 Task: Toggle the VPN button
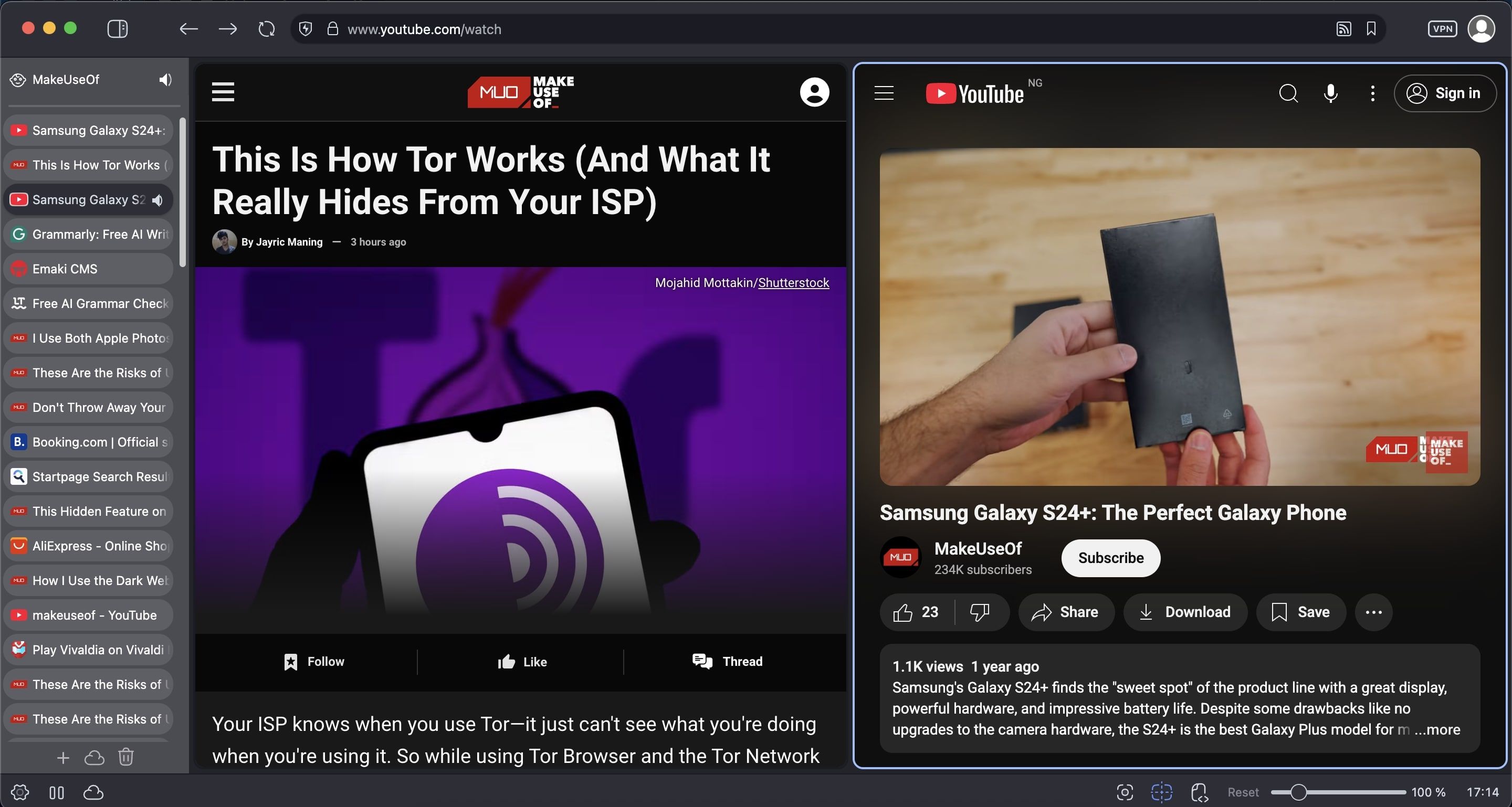(x=1442, y=29)
